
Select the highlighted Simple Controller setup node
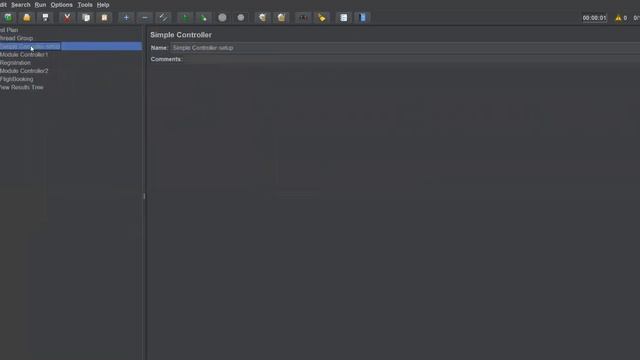tap(30, 46)
